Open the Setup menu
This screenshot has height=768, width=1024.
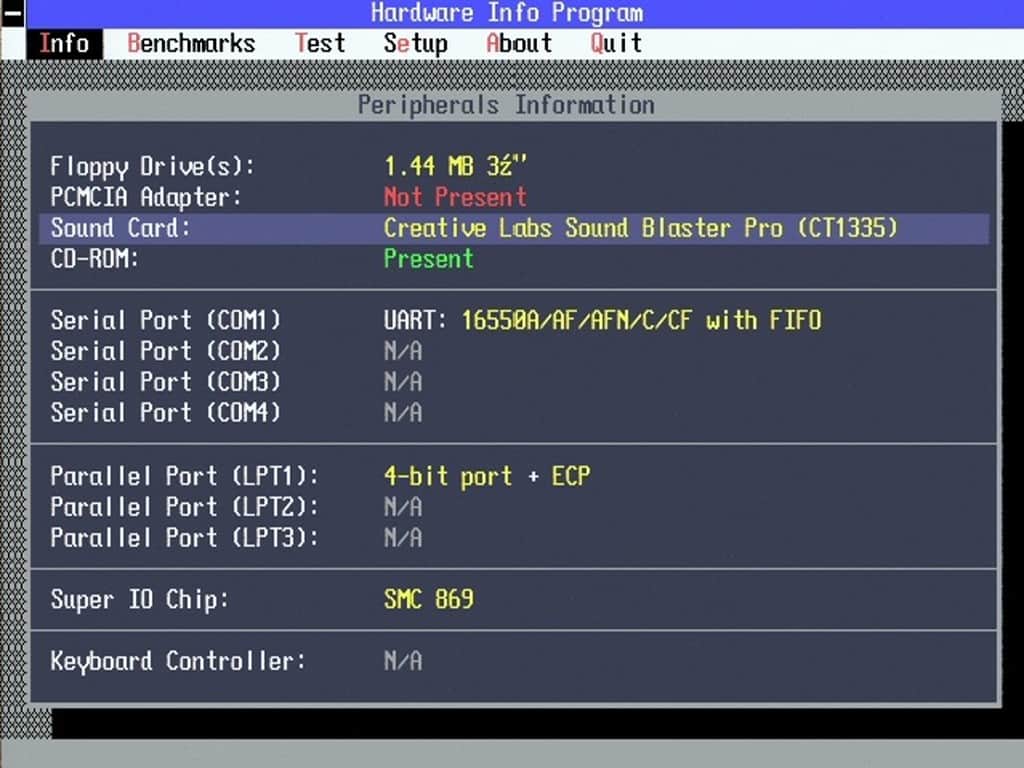point(415,44)
